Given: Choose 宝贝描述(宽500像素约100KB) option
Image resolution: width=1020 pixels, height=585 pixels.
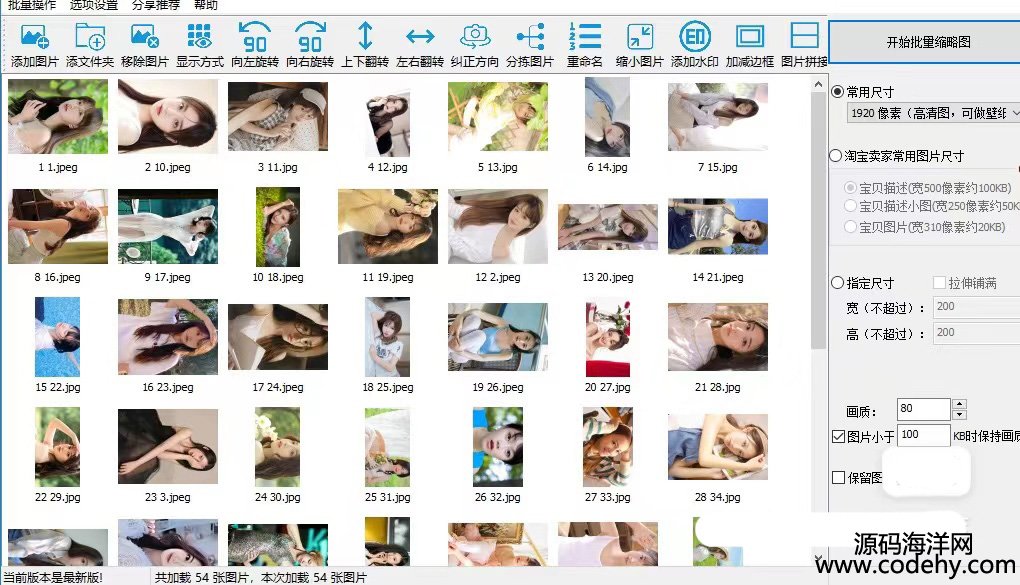Looking at the screenshot, I should click(850, 187).
